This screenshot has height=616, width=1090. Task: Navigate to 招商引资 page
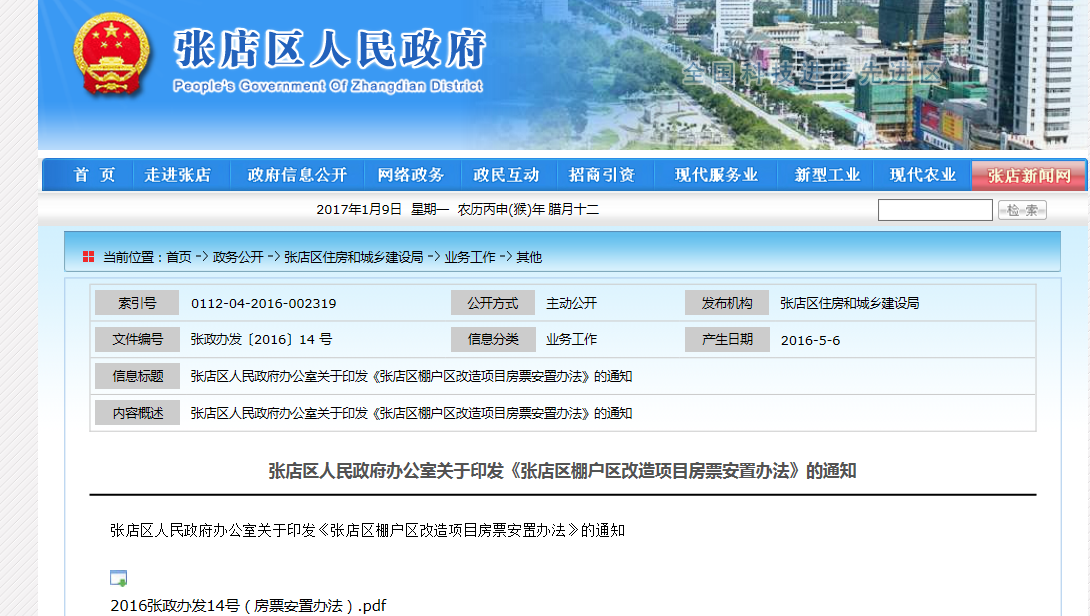602,175
